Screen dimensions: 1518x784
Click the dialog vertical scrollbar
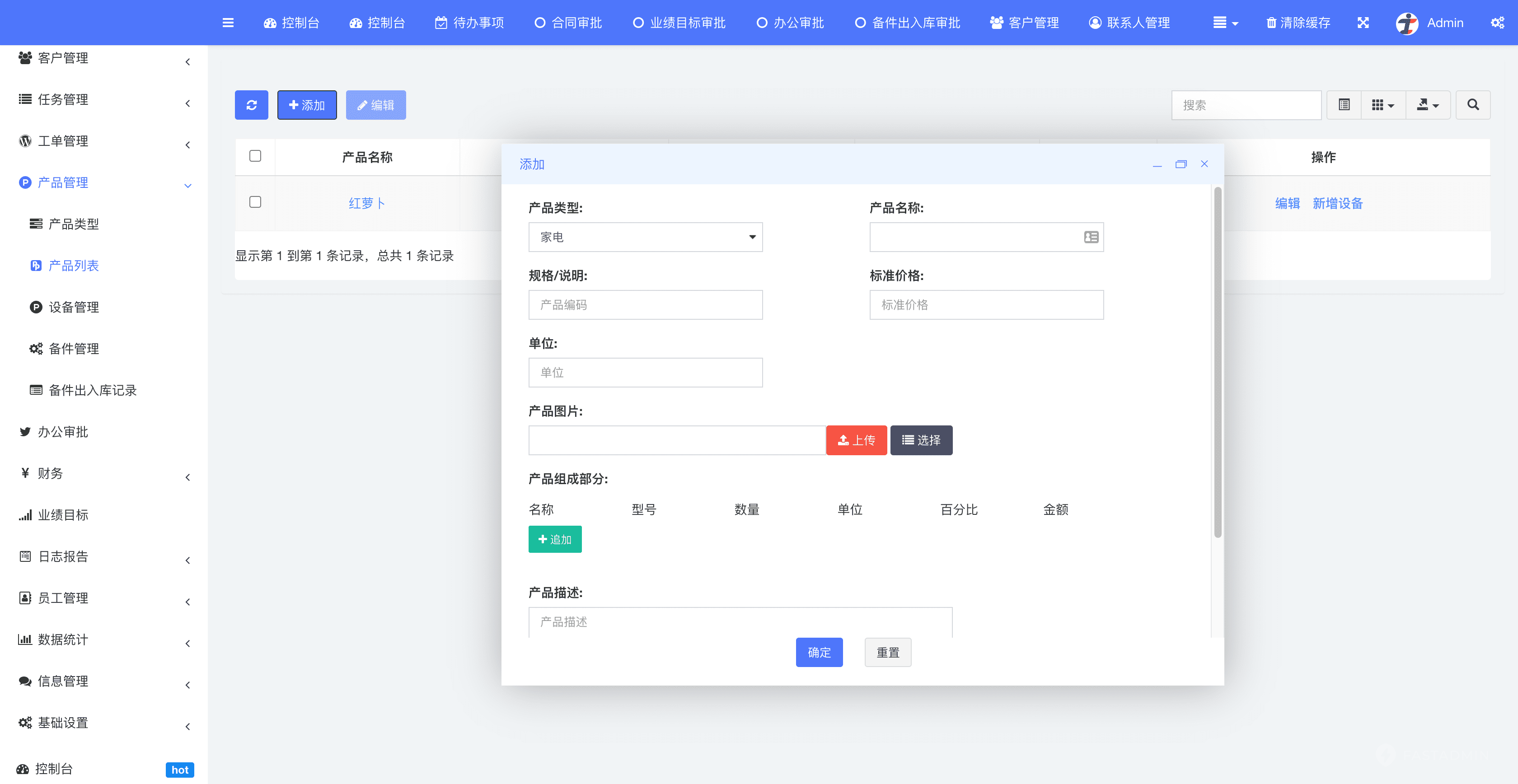tap(1218, 362)
